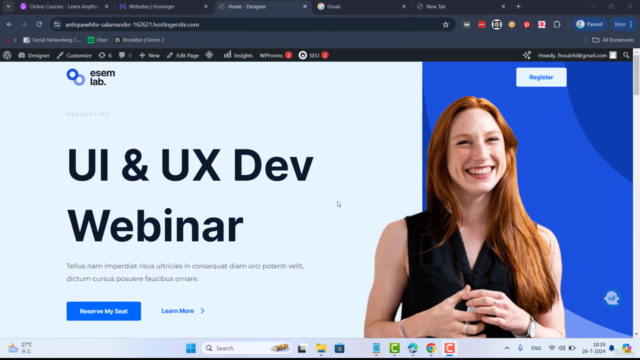Click the Paused profile button

[x=589, y=24]
